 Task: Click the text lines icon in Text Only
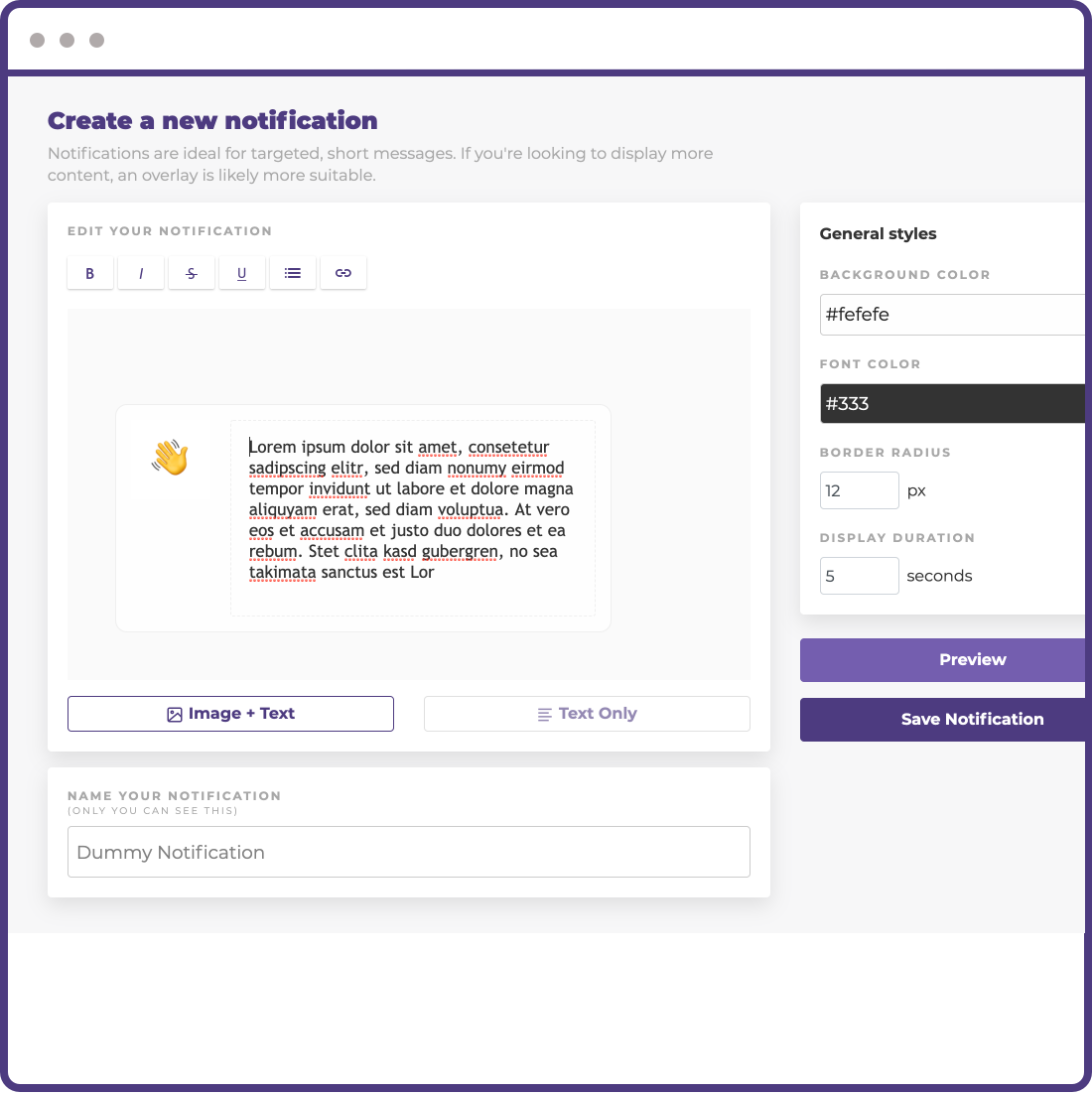point(544,714)
